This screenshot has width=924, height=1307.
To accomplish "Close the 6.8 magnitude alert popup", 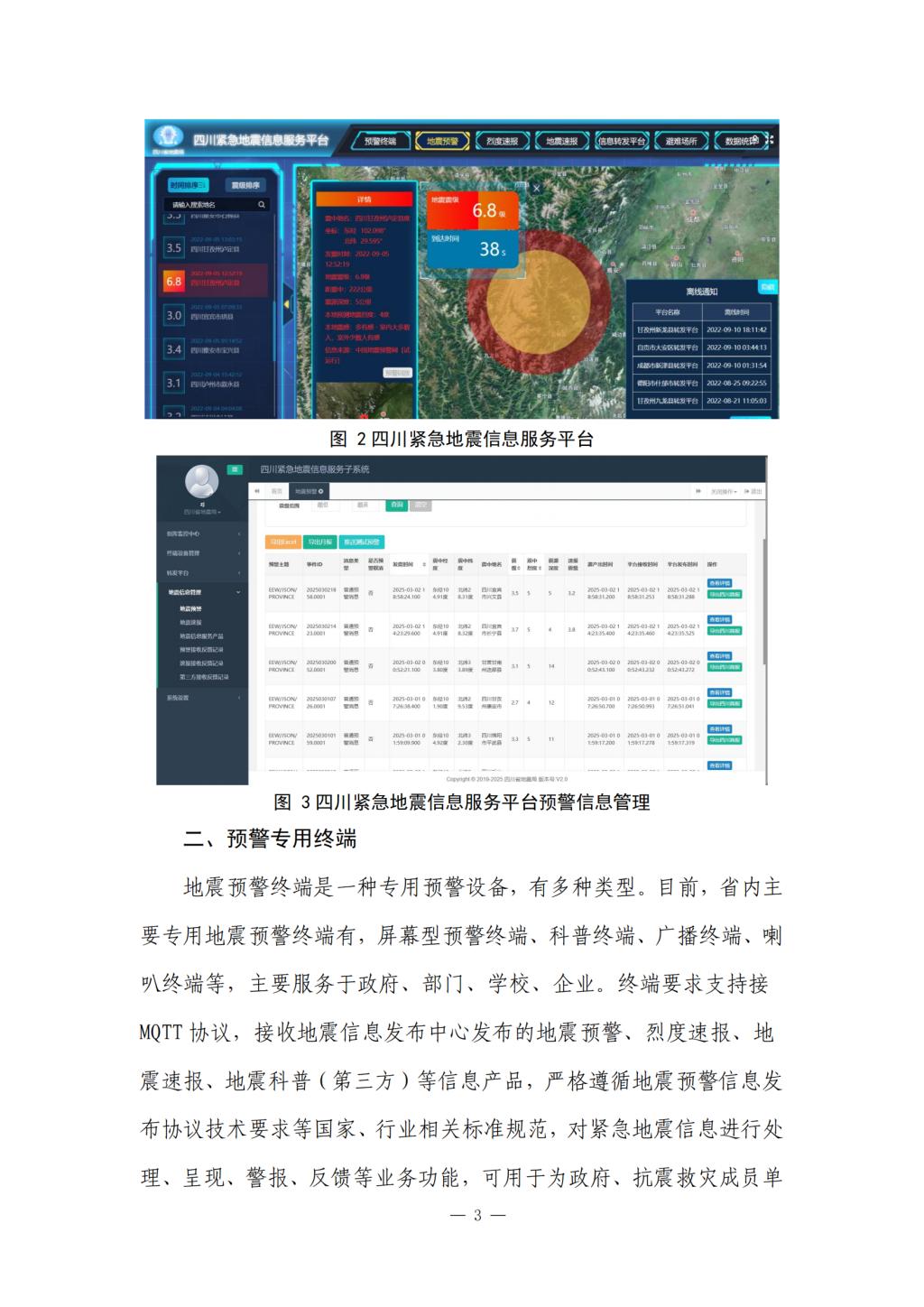I will tap(536, 189).
